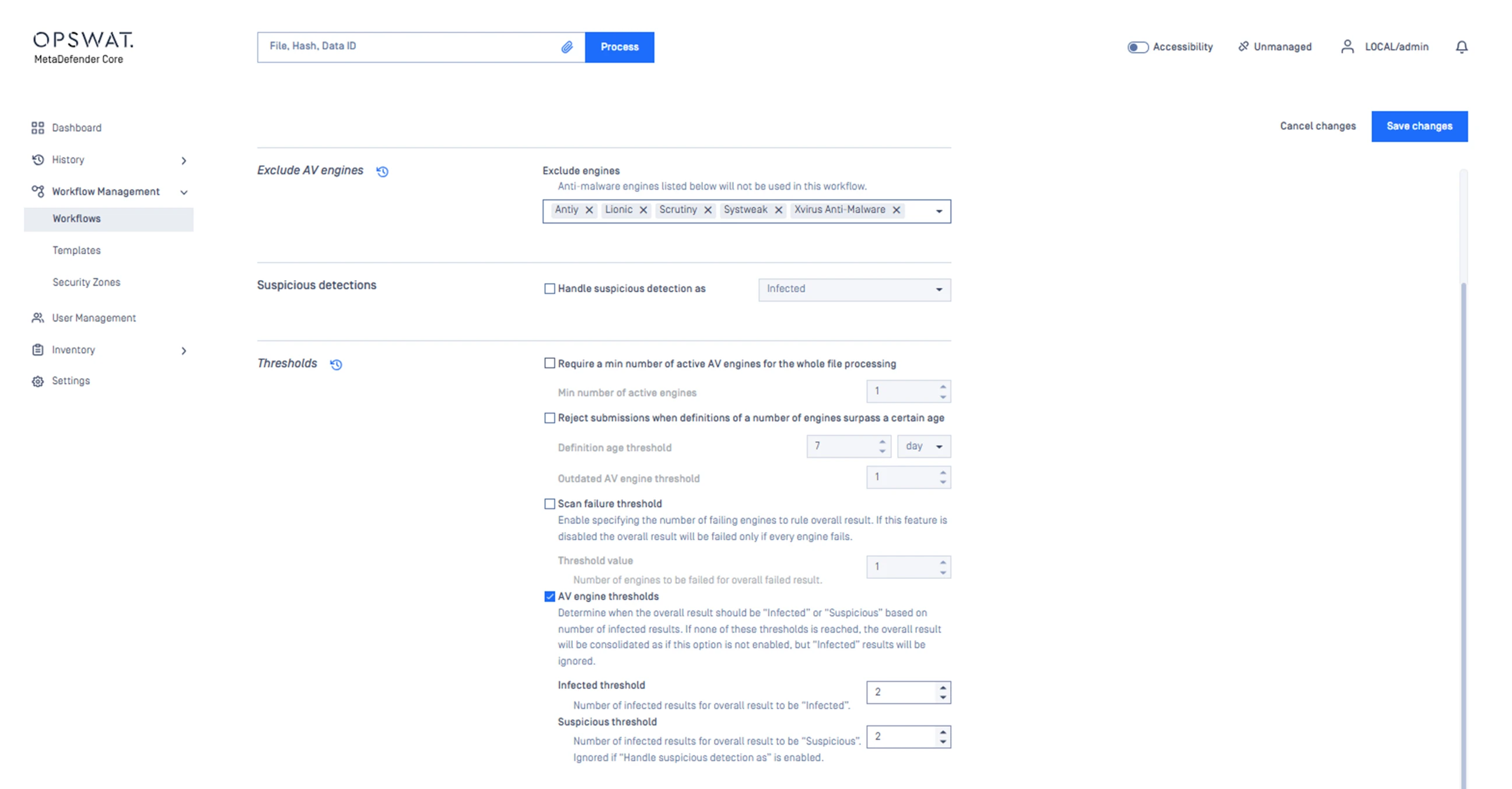The height and width of the screenshot is (789, 1512).
Task: Click the Unmanaged link icon
Action: (1242, 47)
